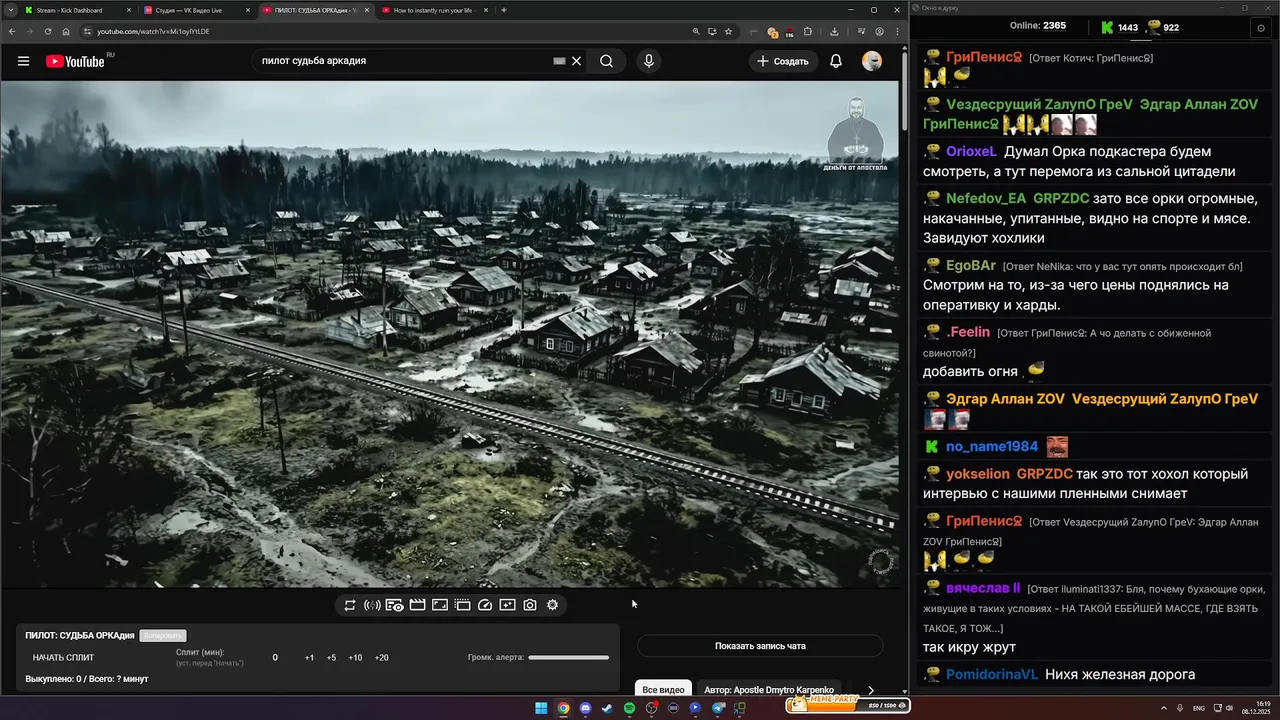1280x720 pixels.
Task: Open the tab search dropdown arrow
Action: point(9,10)
